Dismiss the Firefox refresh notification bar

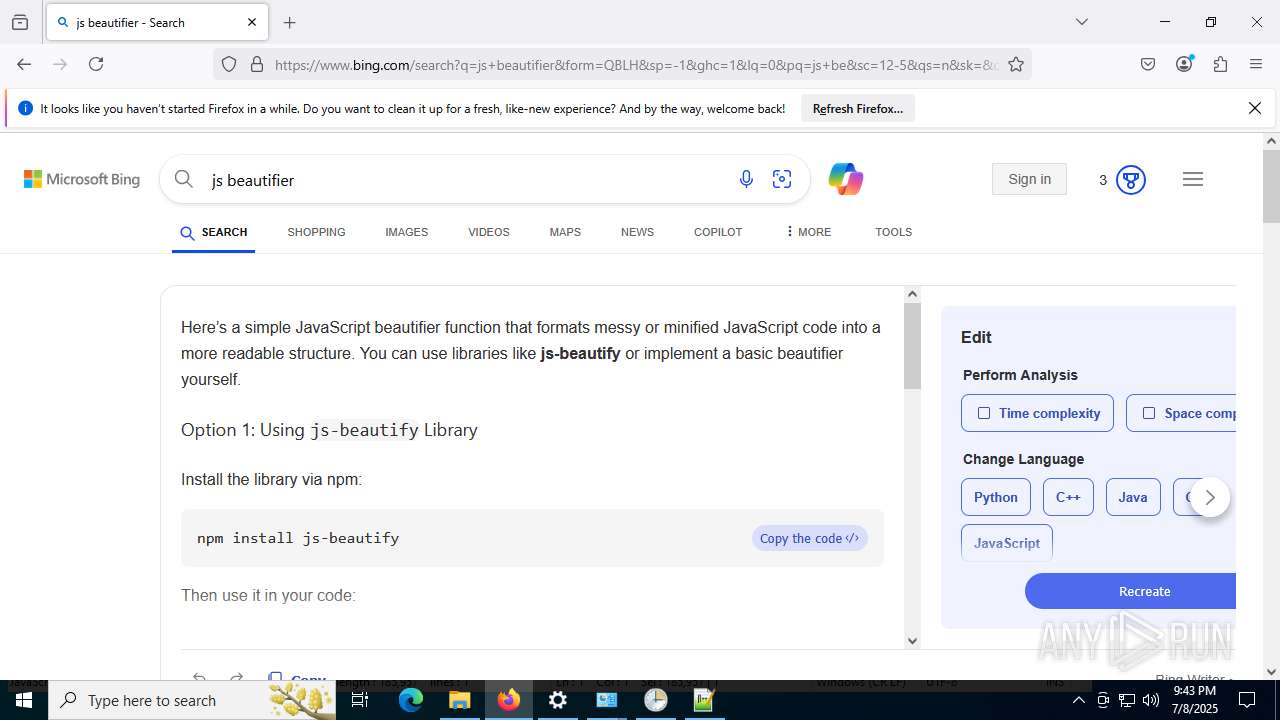pyautogui.click(x=1255, y=108)
